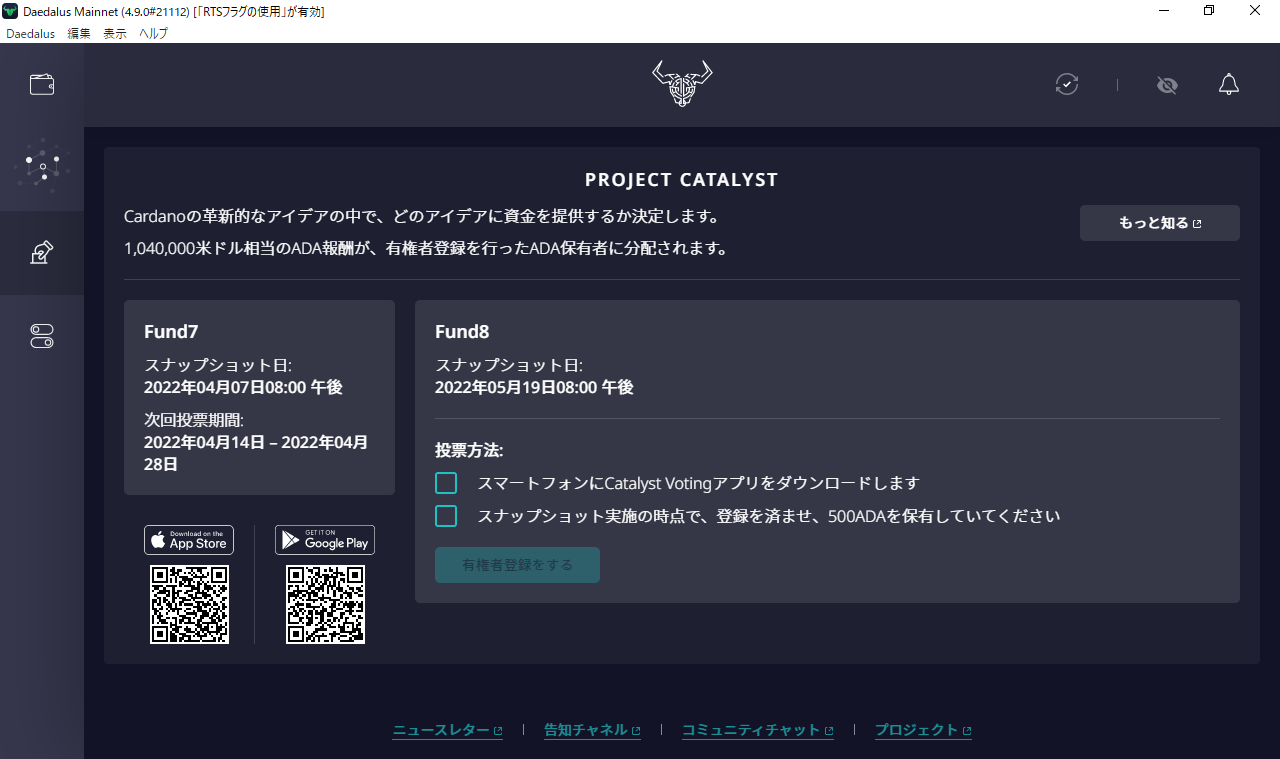Image resolution: width=1280 pixels, height=759 pixels.
Task: Click the Google Play download badge
Action: [x=325, y=540]
